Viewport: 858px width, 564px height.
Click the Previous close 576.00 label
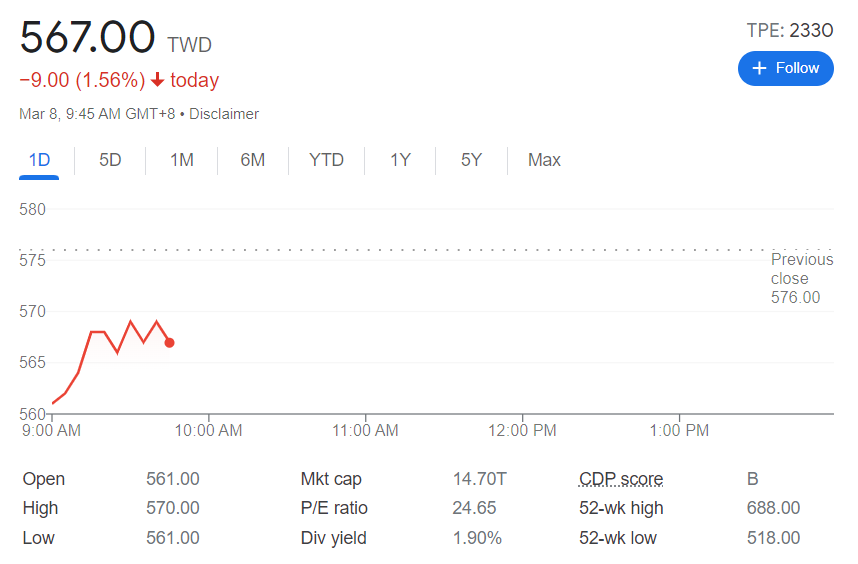pyautogui.click(x=795, y=279)
